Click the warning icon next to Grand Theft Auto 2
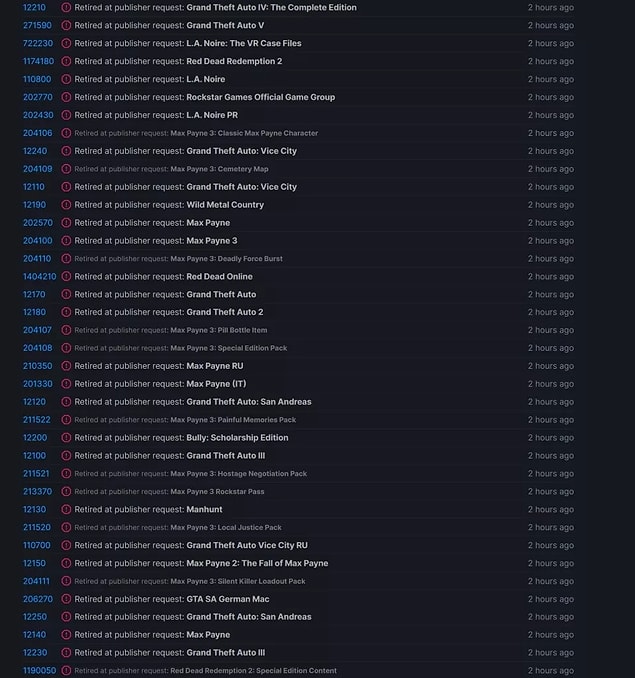This screenshot has width=635, height=678. pyautogui.click(x=66, y=312)
